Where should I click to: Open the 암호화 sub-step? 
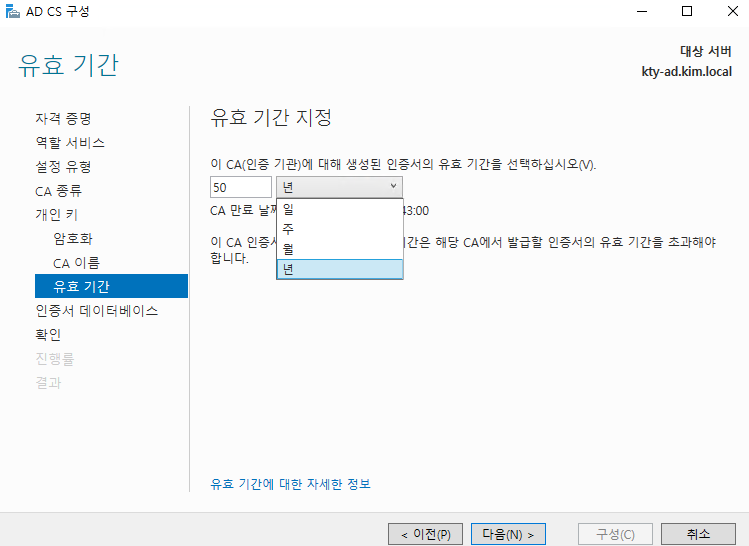click(x=73, y=238)
